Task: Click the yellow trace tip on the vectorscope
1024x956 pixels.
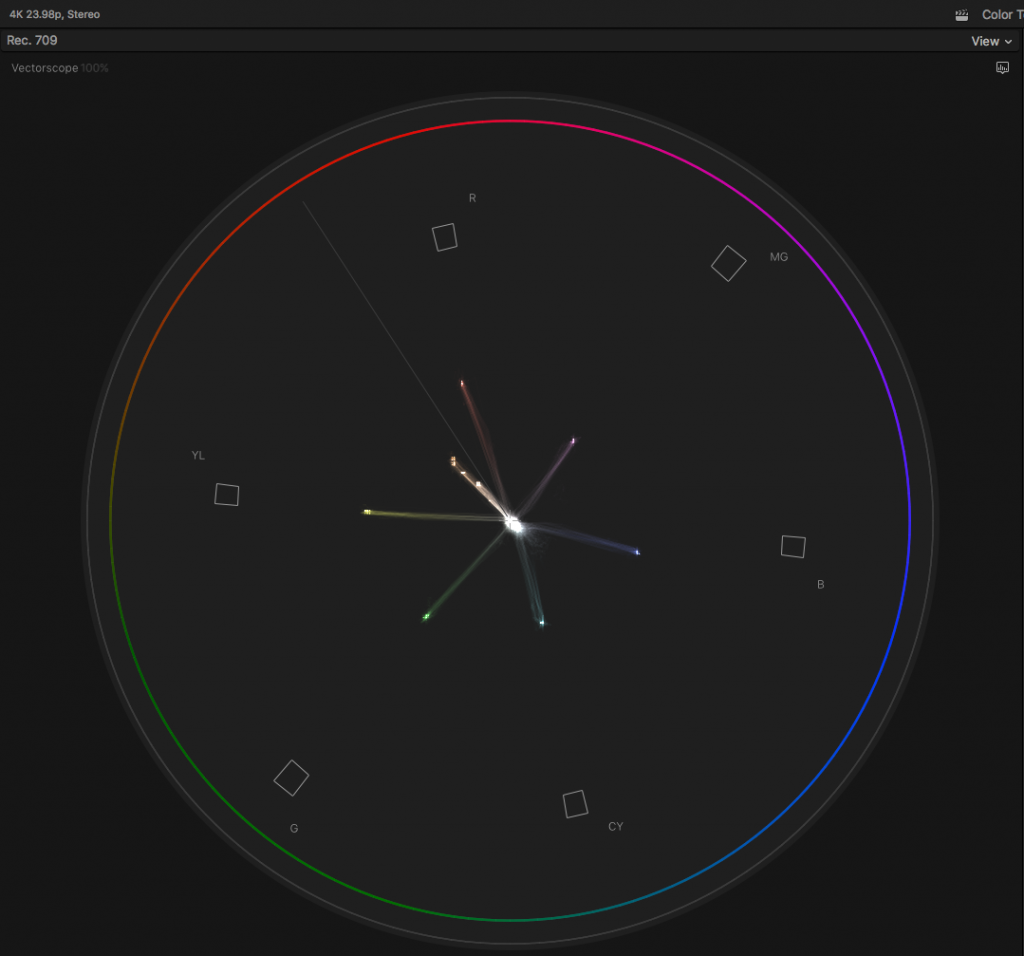Action: (367, 512)
